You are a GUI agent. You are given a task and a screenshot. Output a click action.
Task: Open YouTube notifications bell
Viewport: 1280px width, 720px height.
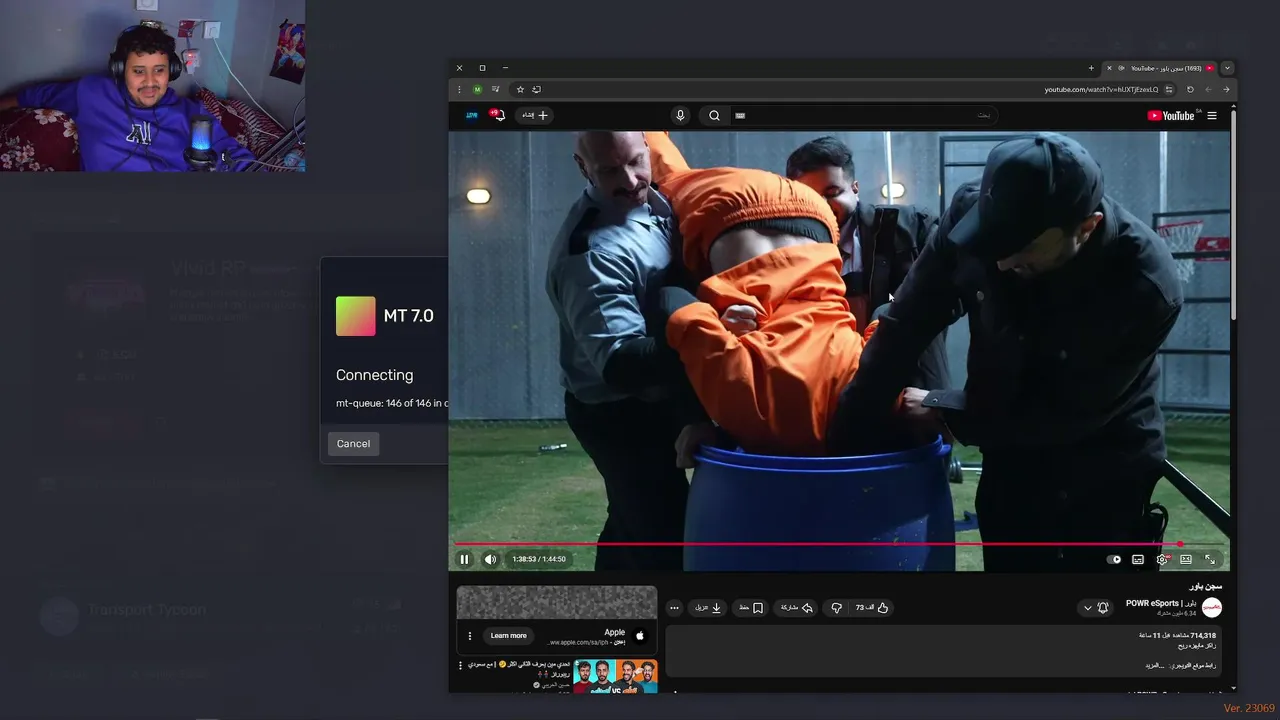497,115
